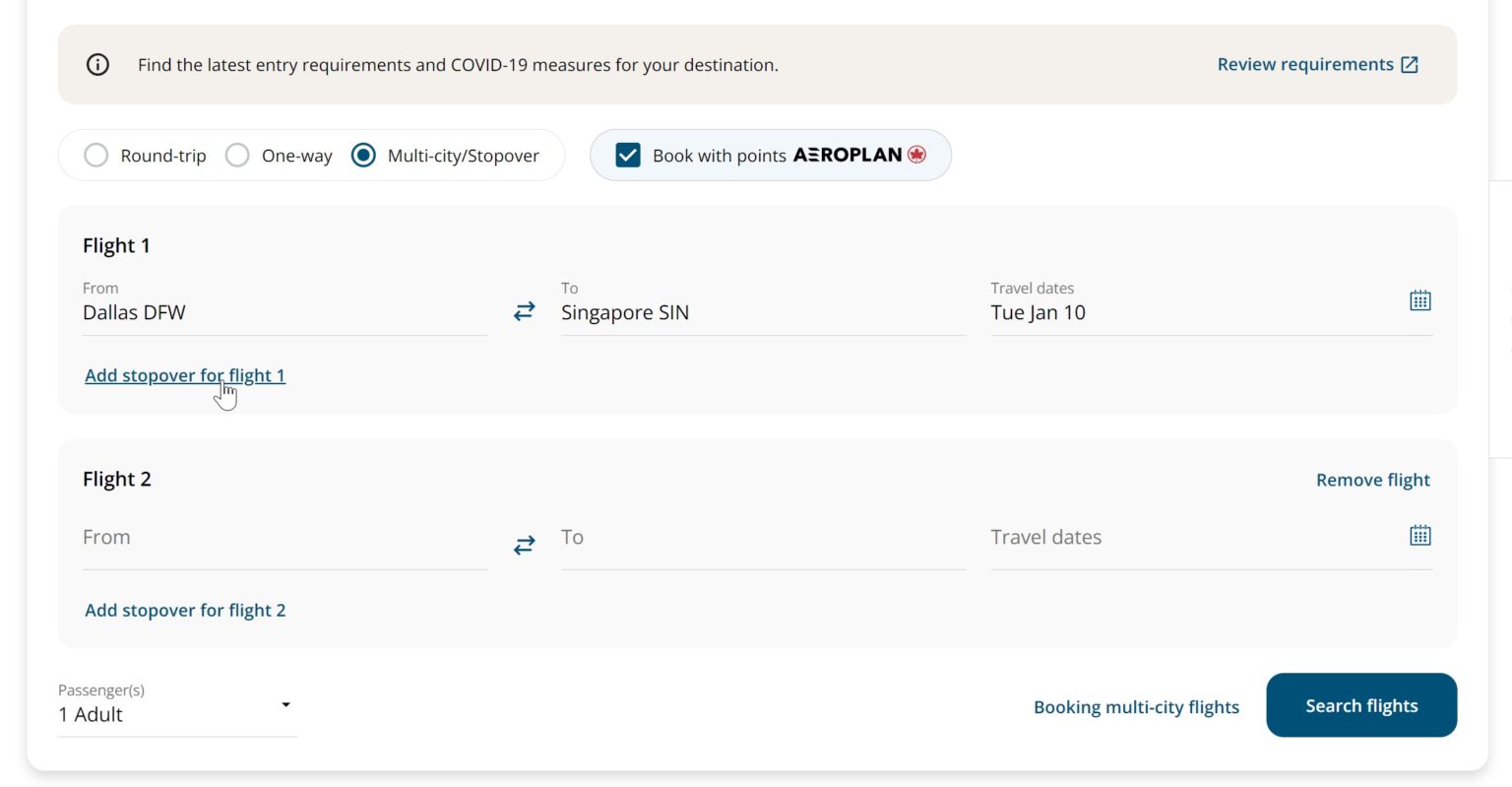Image resolution: width=1512 pixels, height=787 pixels.
Task: Click Add stopover for flight 2
Action: point(185,610)
